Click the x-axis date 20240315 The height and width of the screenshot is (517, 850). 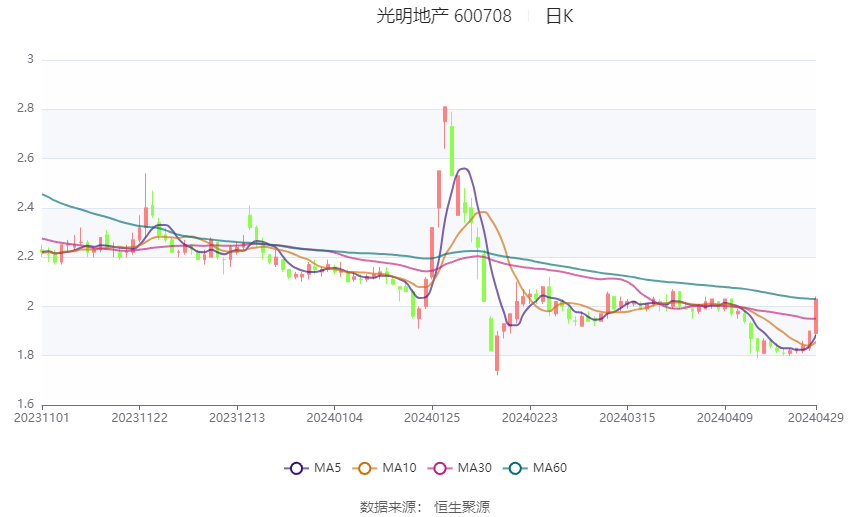[627, 418]
